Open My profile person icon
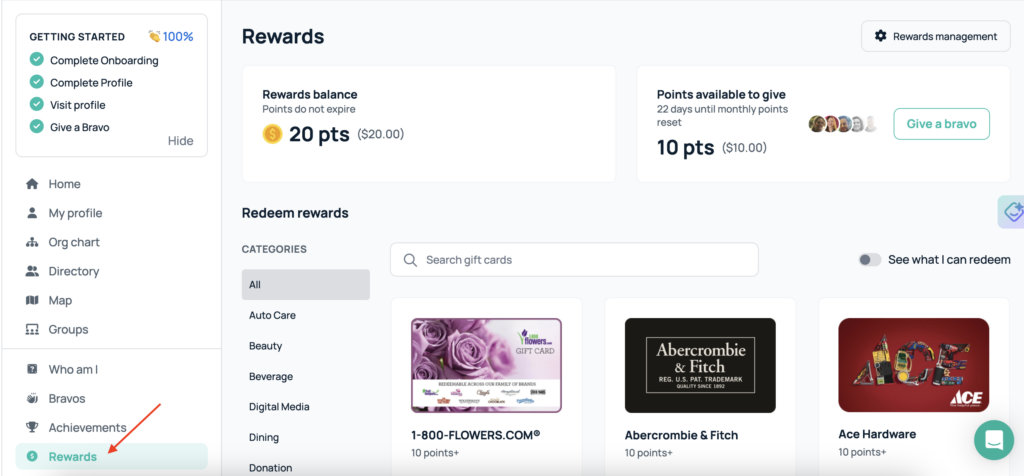Viewport: 1024px width, 476px height. point(32,213)
